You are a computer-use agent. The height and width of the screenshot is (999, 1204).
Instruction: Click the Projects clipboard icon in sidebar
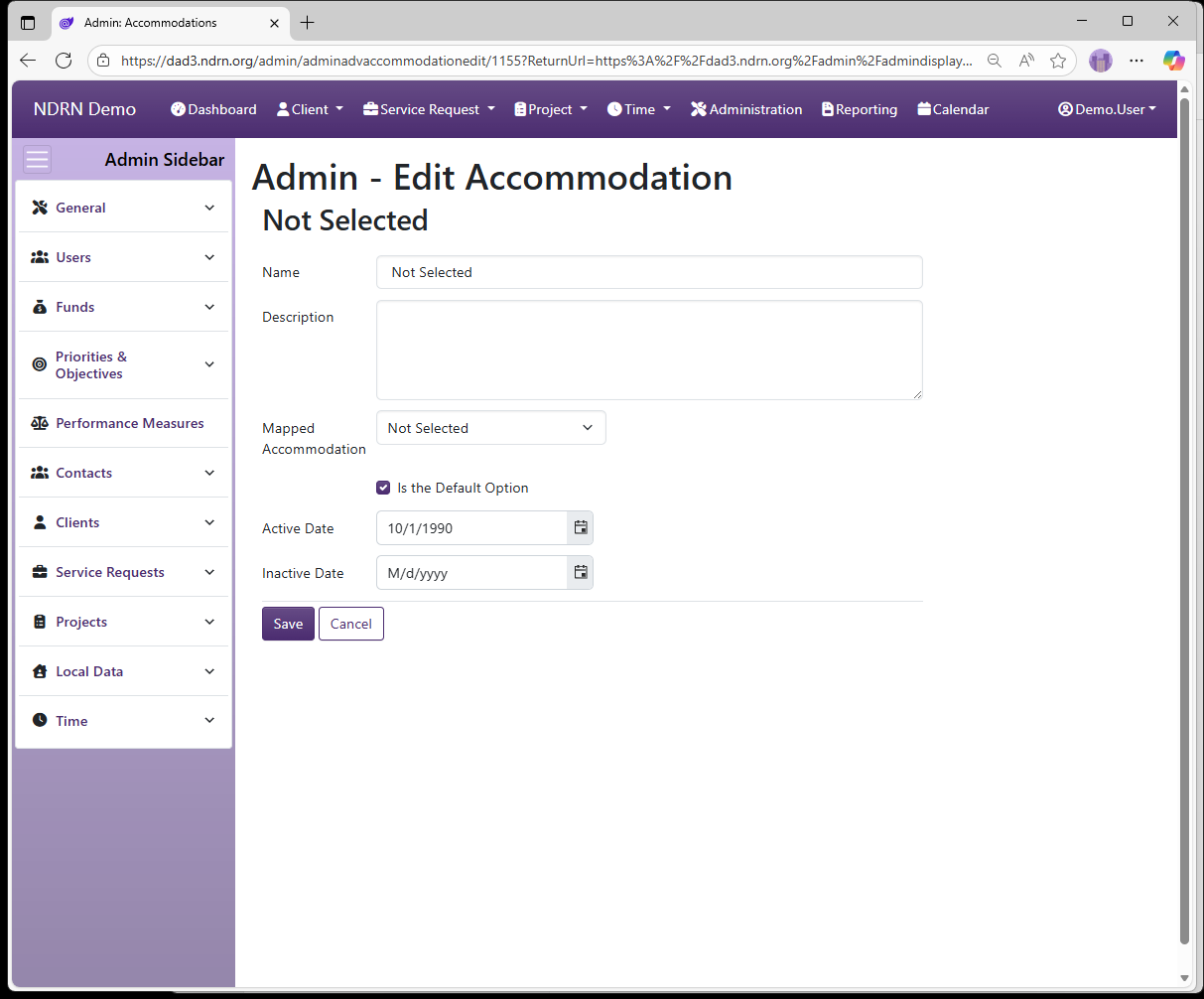tap(40, 622)
